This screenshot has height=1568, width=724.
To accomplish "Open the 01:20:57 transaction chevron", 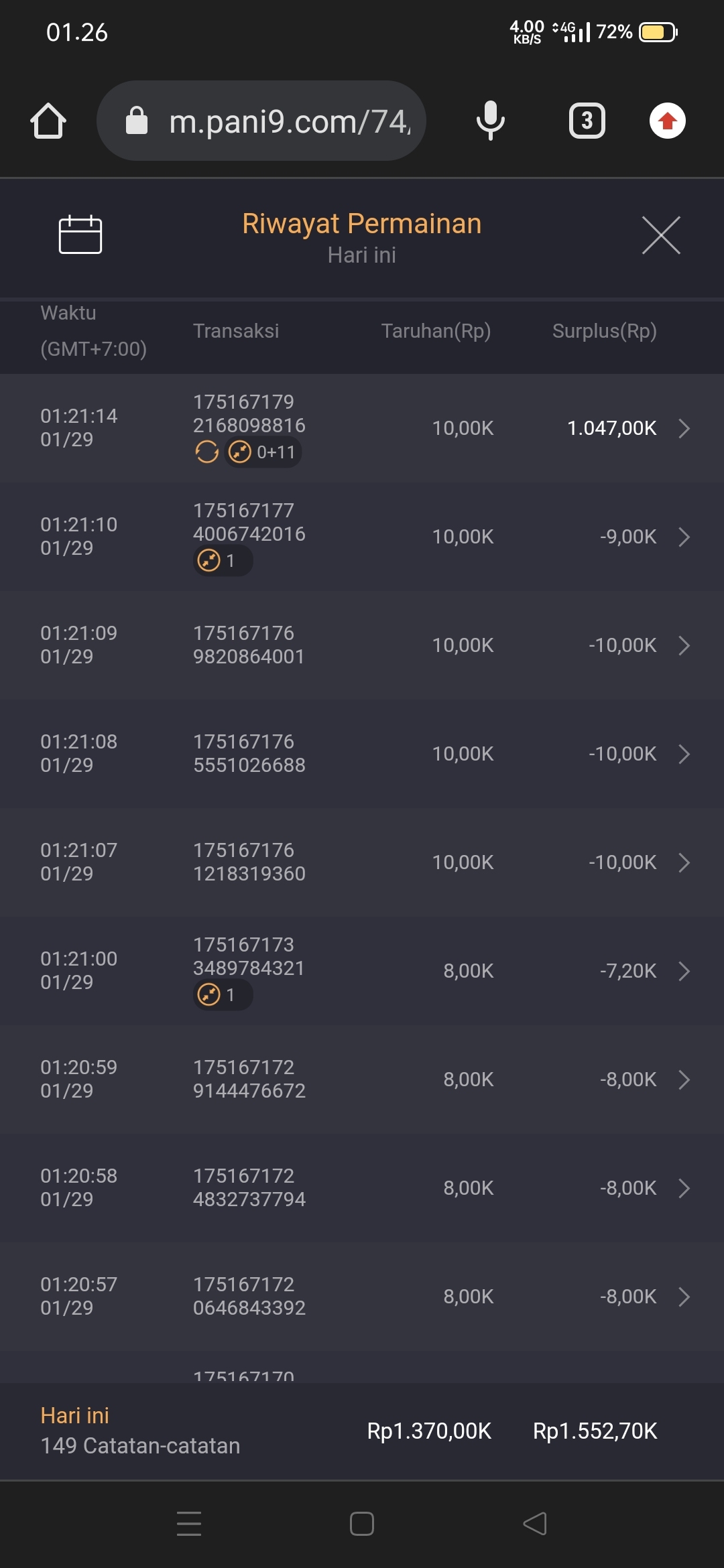I will click(684, 1297).
